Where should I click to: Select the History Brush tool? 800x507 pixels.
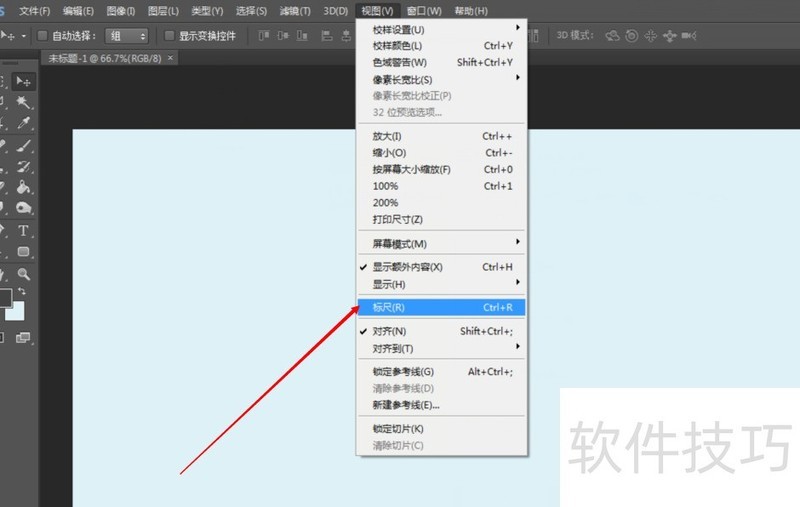pyautogui.click(x=23, y=166)
